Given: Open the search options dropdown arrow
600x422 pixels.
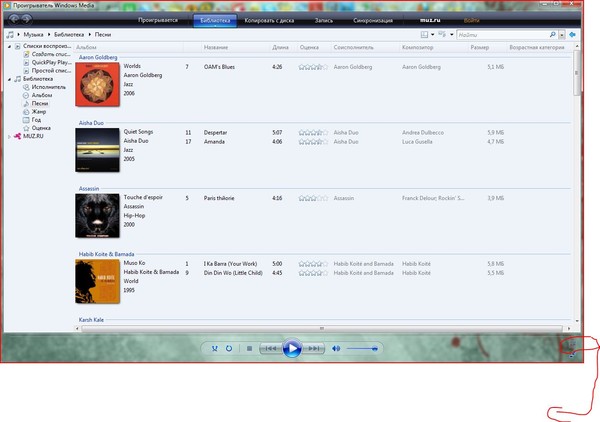Looking at the screenshot, I should click(x=561, y=35).
